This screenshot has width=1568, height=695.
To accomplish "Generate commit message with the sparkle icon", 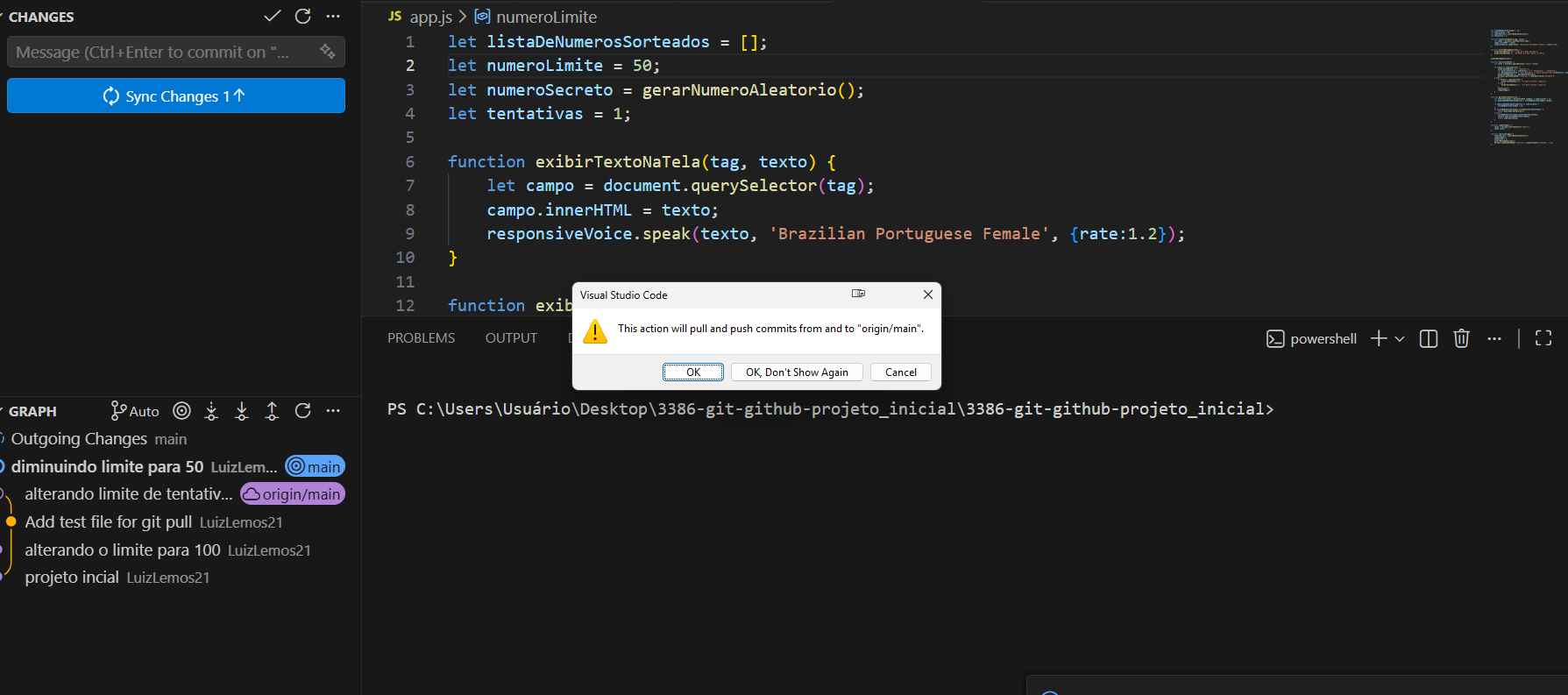I will tap(328, 52).
